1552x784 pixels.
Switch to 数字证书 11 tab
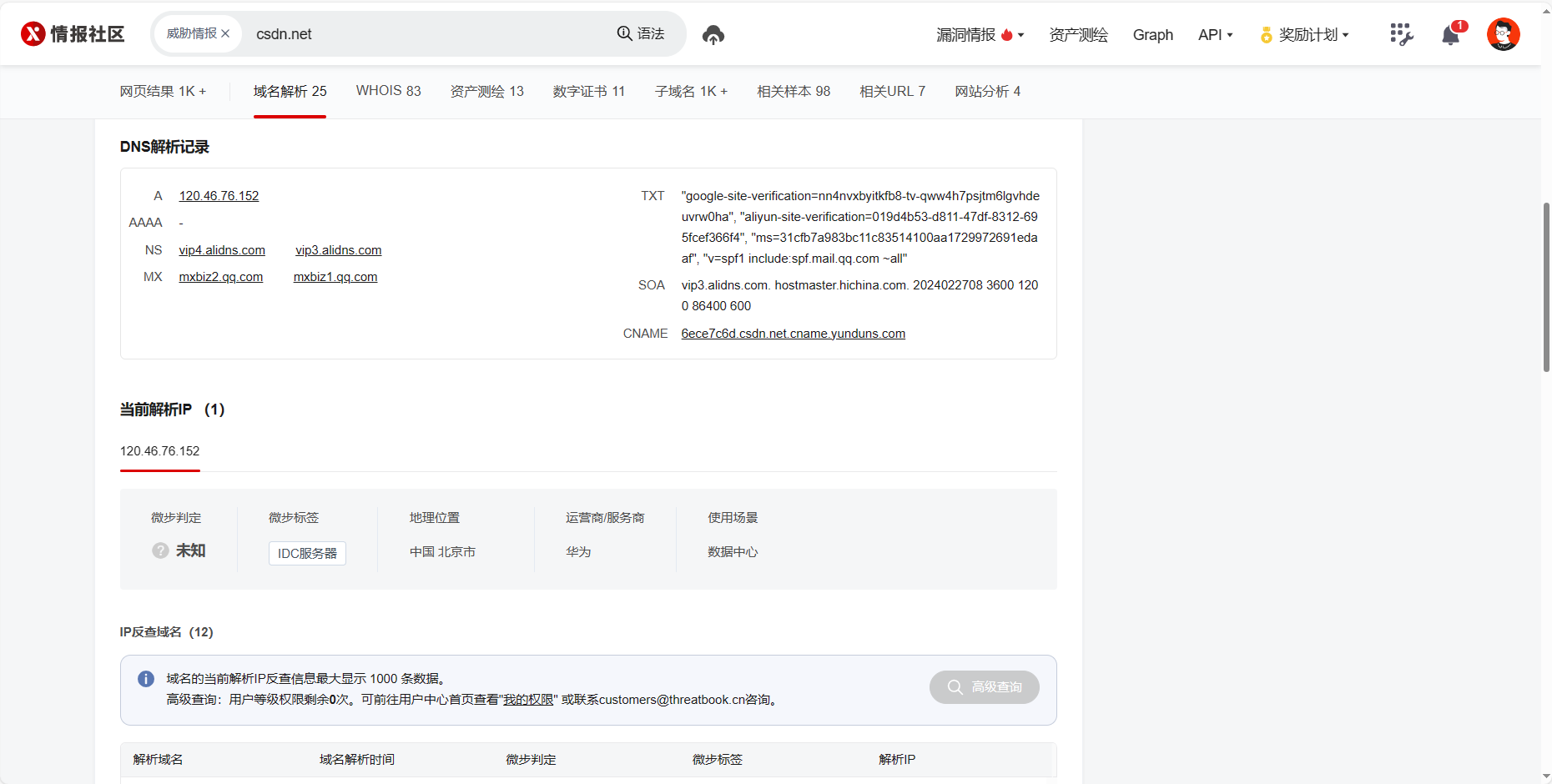click(589, 91)
